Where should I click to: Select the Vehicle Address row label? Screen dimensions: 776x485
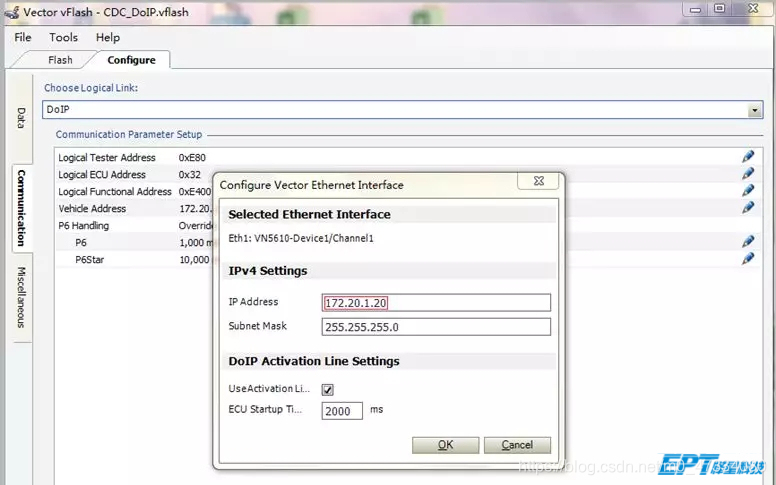pos(92,208)
